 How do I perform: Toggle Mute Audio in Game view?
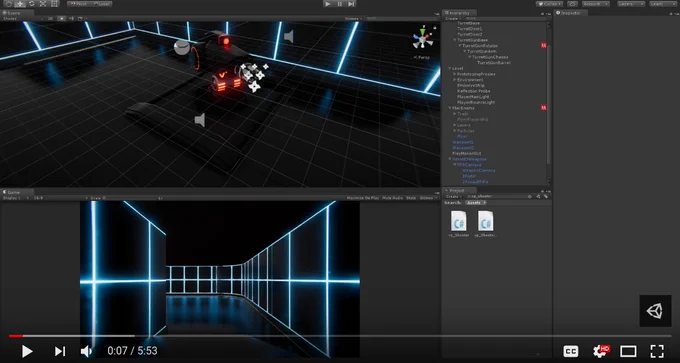392,198
